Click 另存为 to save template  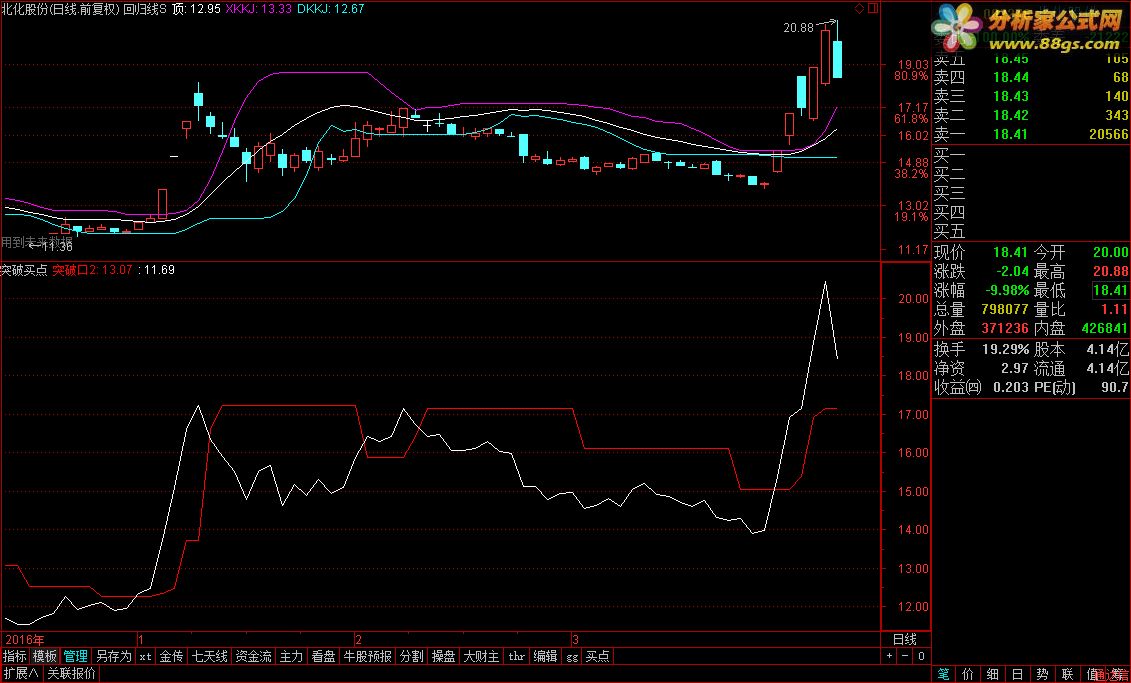[x=114, y=656]
